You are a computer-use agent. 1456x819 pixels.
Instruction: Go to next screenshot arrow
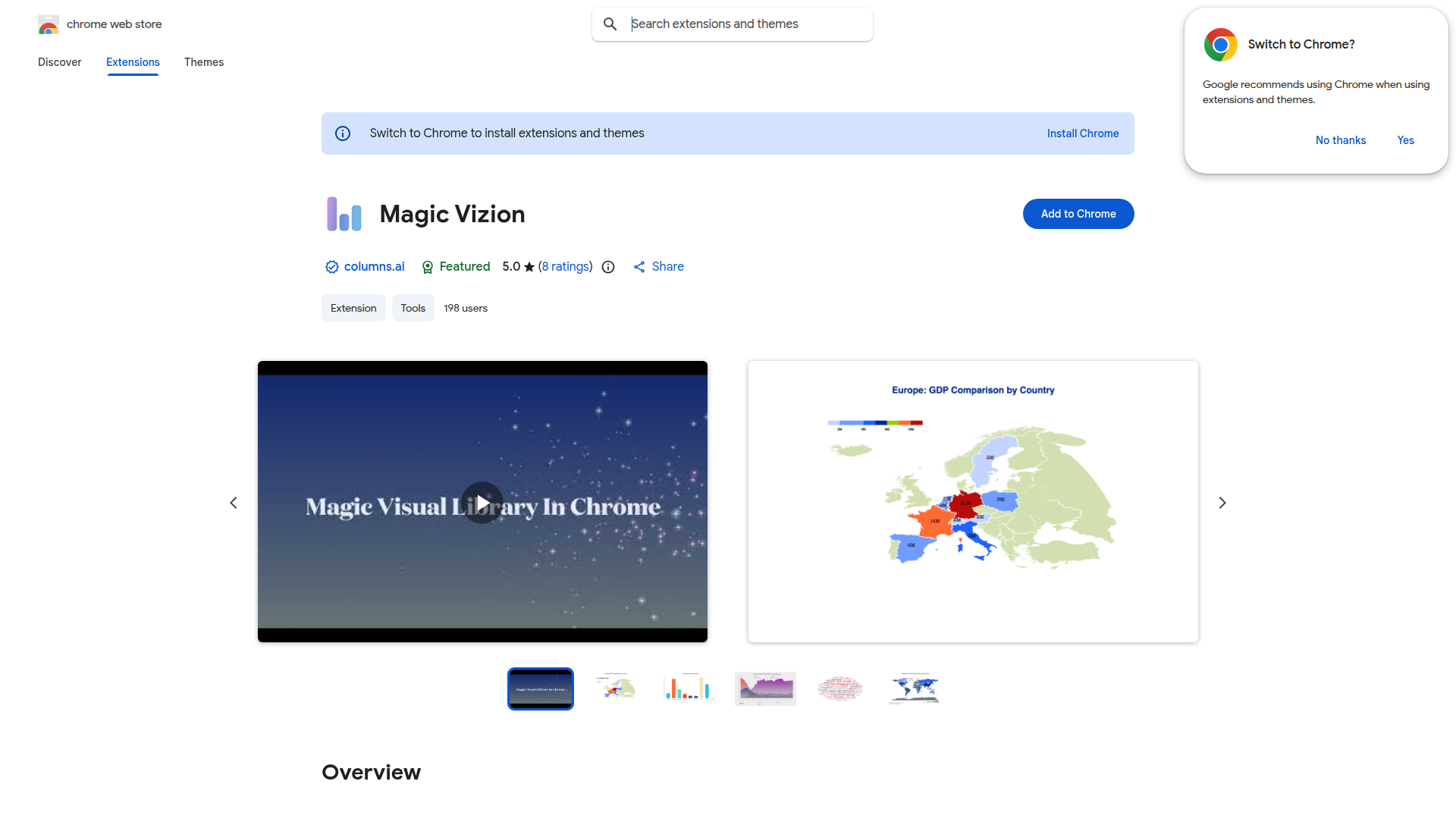tap(1222, 503)
